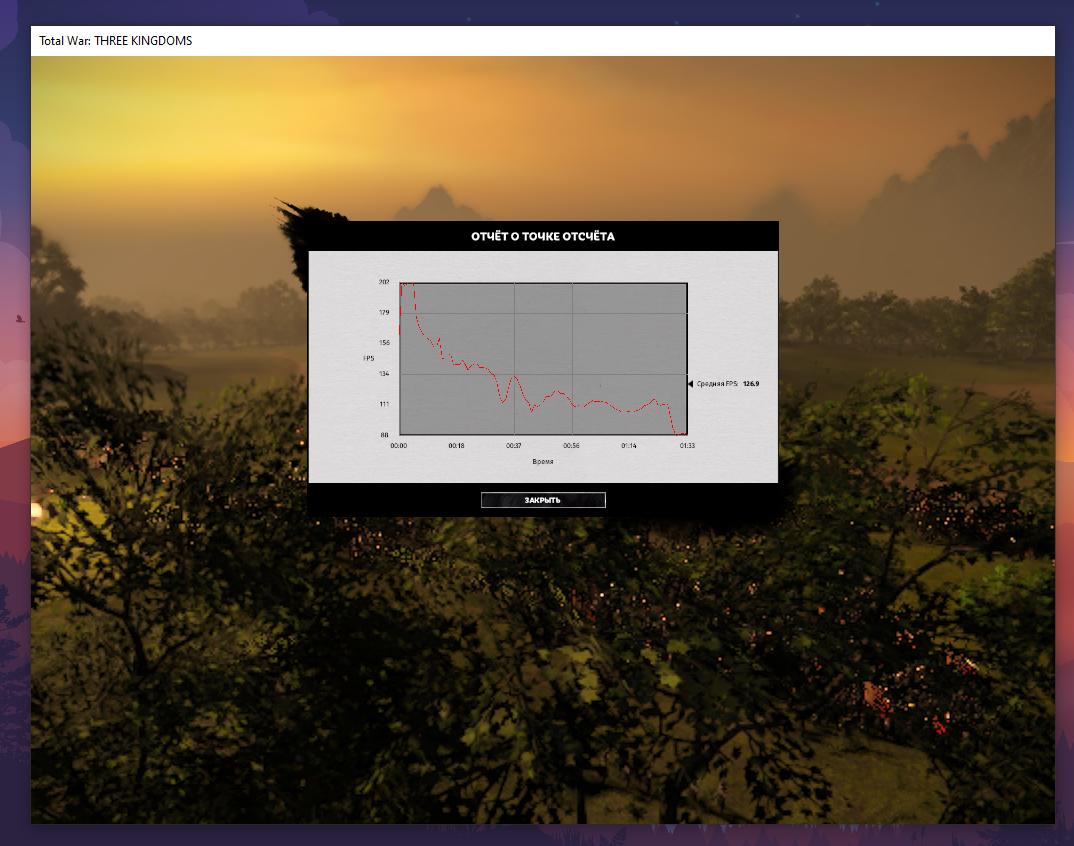Click the average FPS arrow marker

[690, 384]
